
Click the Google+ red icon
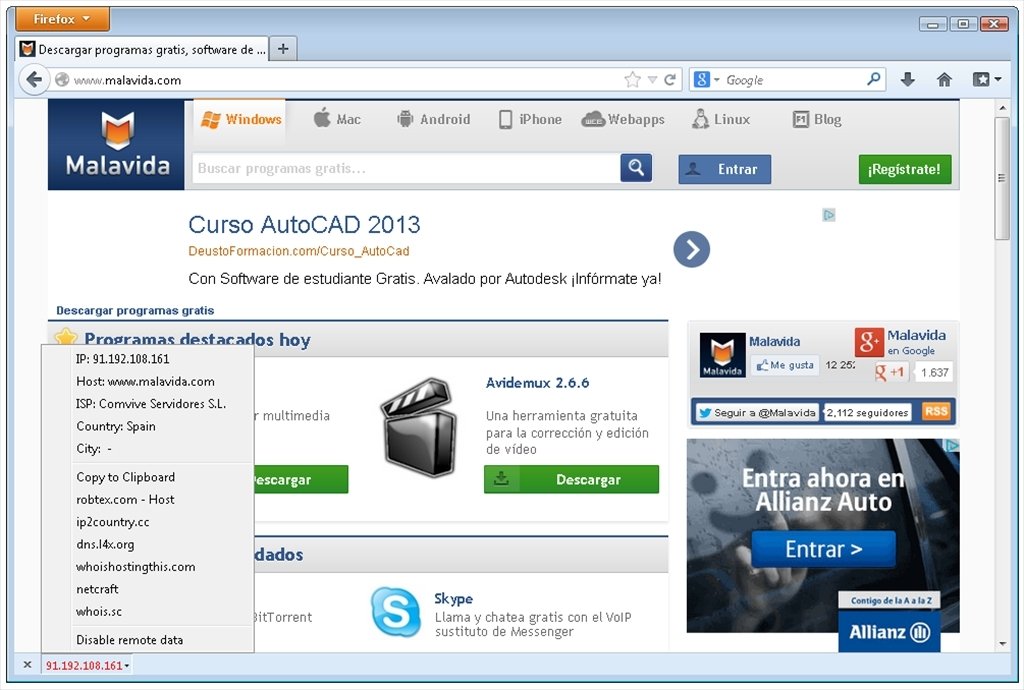[x=869, y=341]
